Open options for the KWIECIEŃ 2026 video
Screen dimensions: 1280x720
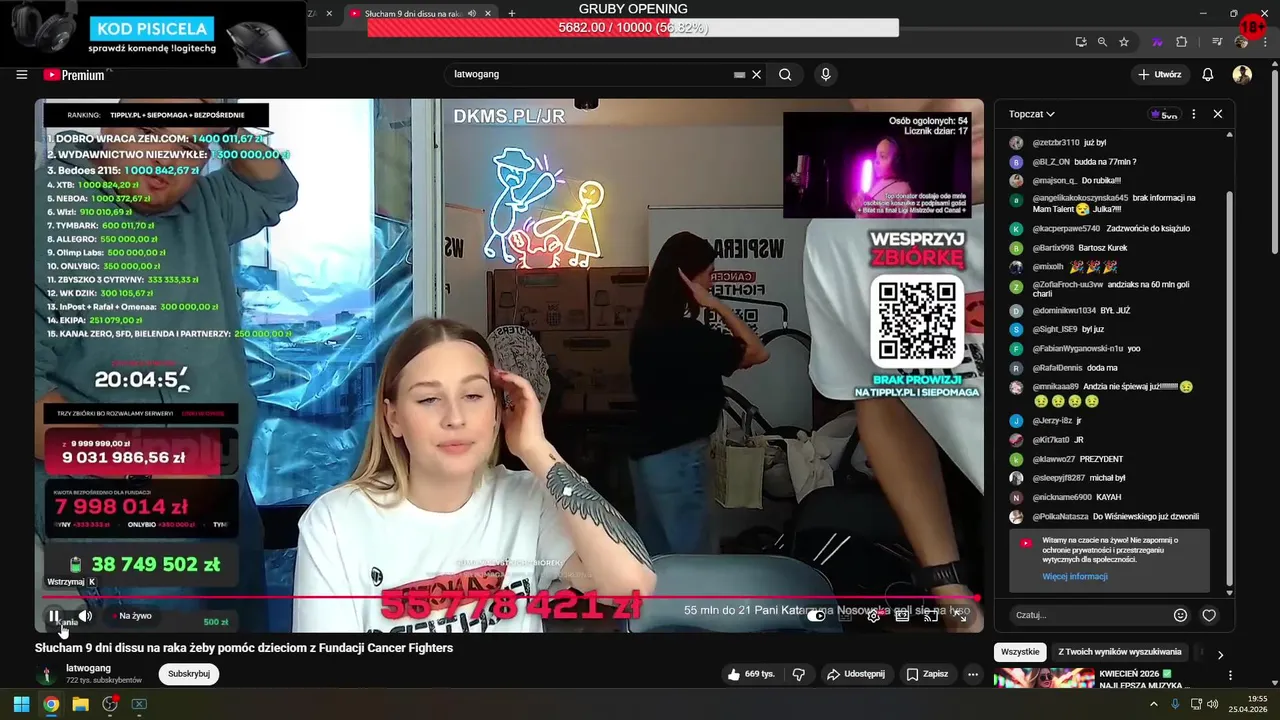(x=1230, y=676)
